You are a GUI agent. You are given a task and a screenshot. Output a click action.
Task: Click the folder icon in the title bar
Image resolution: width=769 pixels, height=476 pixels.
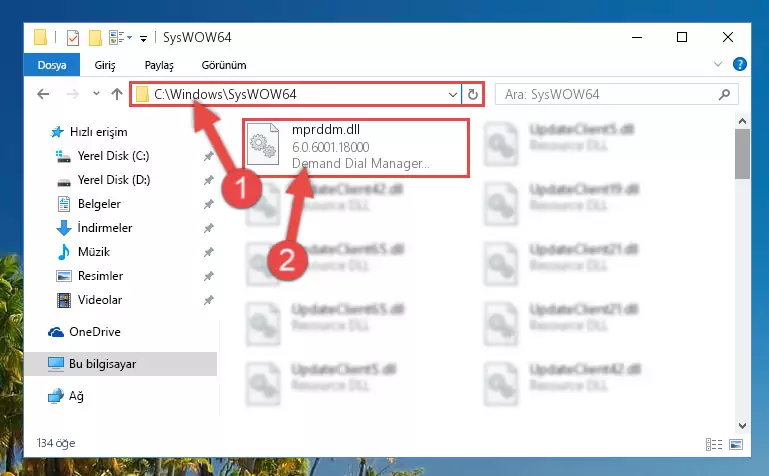pos(41,37)
